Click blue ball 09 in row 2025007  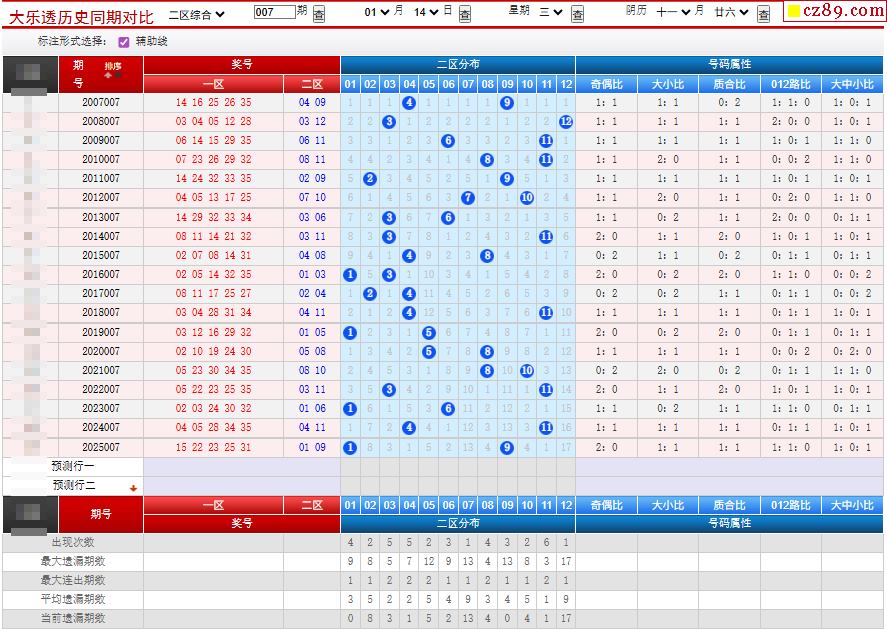(507, 447)
